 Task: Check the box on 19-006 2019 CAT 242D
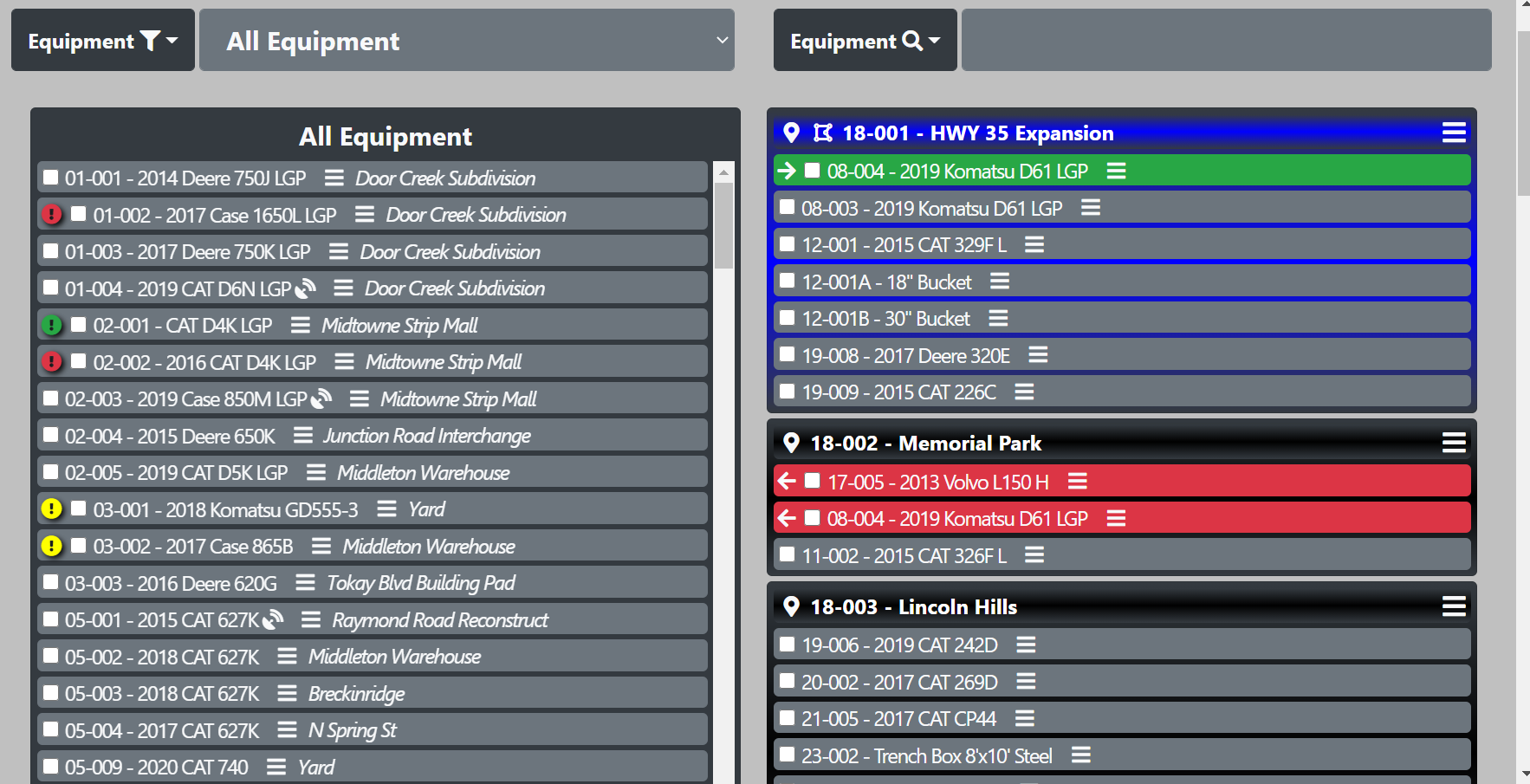[x=787, y=645]
